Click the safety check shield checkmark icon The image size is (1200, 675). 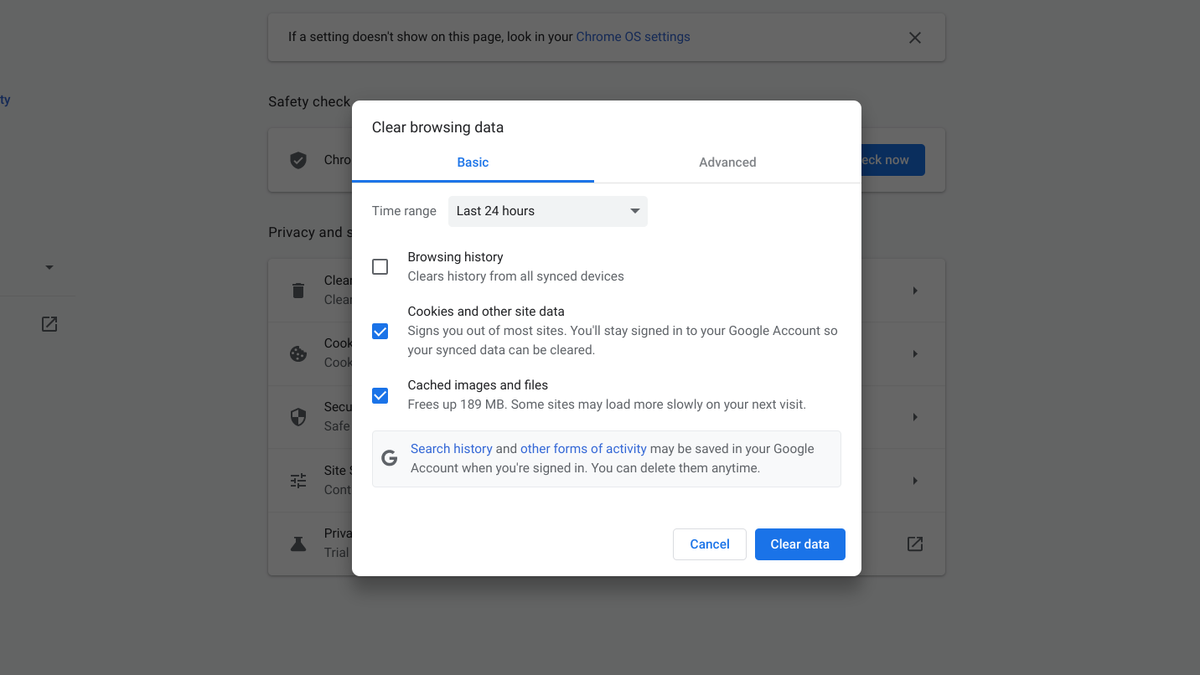pyautogui.click(x=297, y=159)
